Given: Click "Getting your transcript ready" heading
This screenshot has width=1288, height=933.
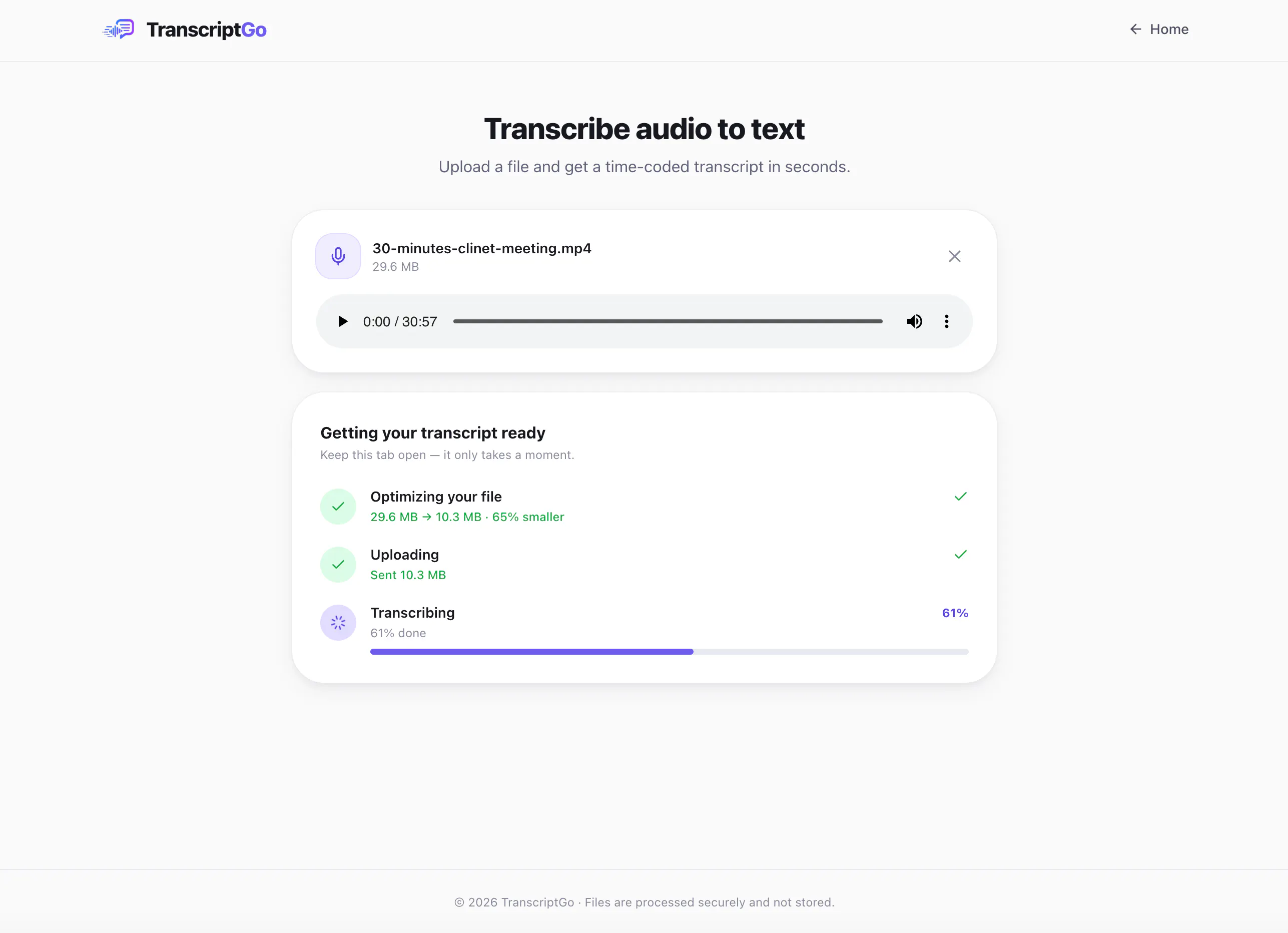Looking at the screenshot, I should click(432, 433).
